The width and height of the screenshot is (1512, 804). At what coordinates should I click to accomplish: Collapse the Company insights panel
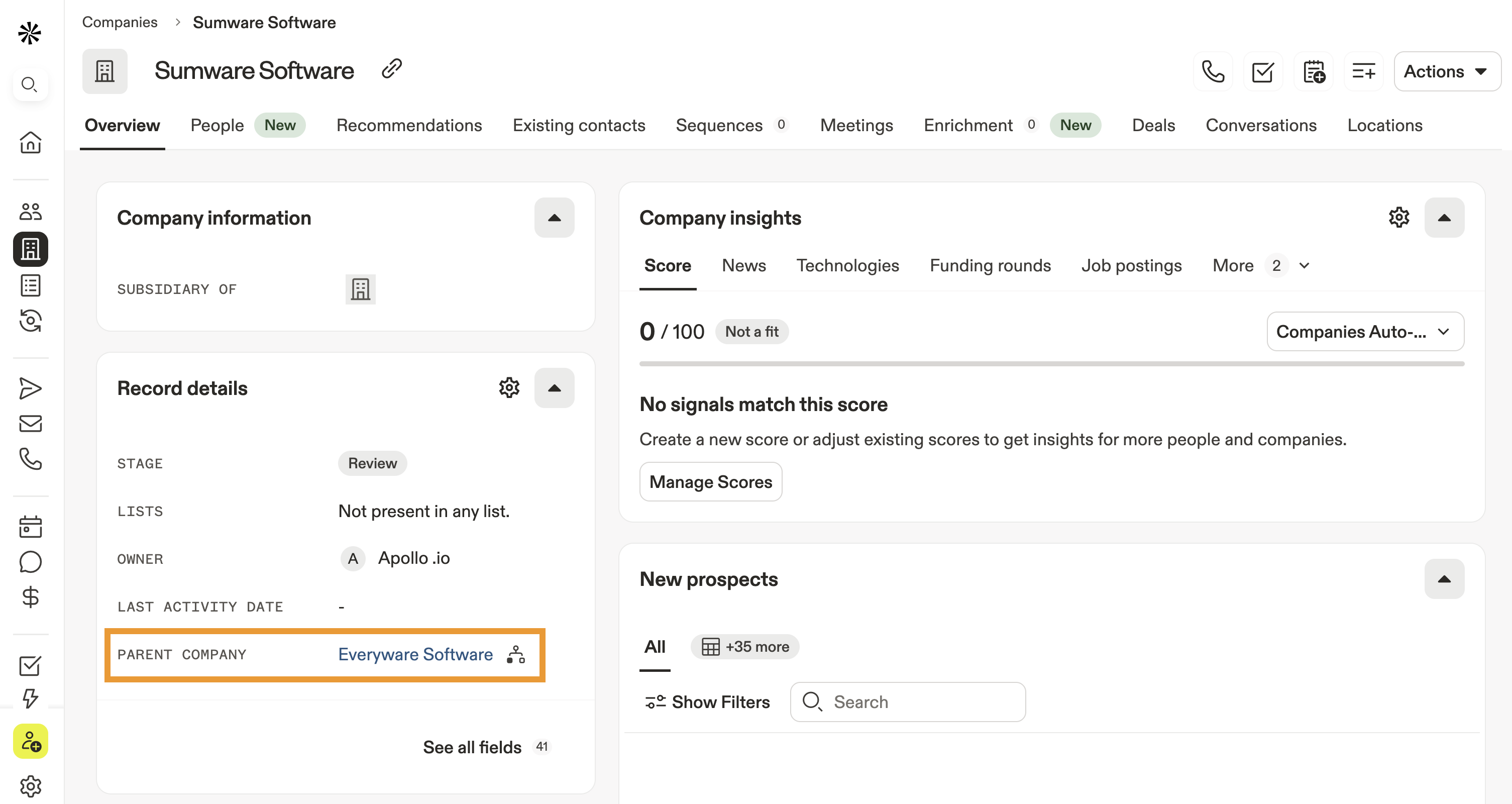(1444, 218)
